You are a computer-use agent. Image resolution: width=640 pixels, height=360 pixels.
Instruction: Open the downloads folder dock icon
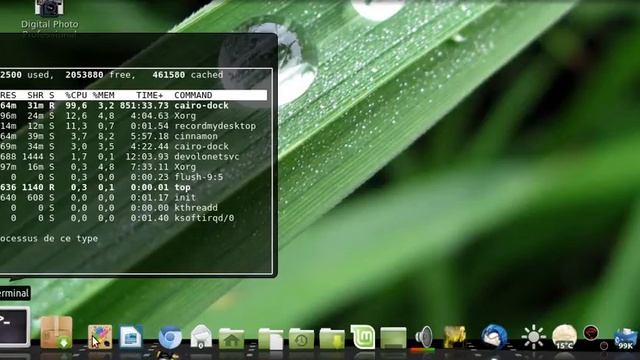pos(332,339)
